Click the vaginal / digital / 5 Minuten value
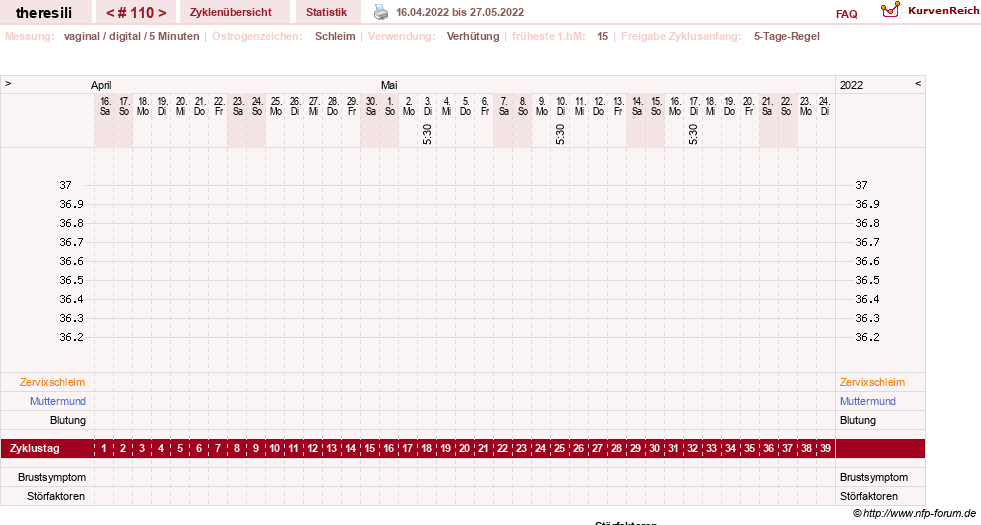This screenshot has width=981, height=525. (131, 36)
